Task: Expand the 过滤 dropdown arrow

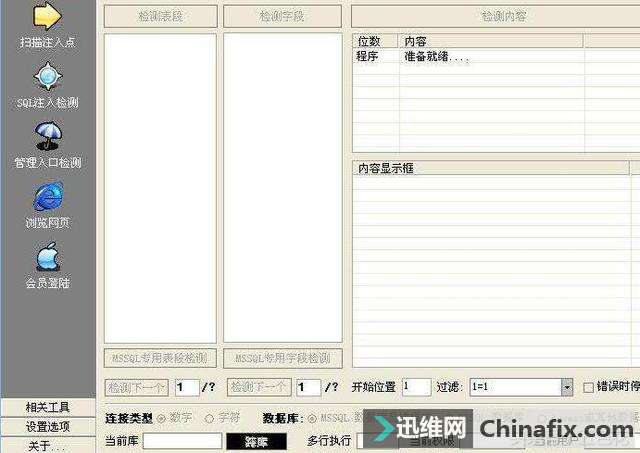Action: point(566,387)
